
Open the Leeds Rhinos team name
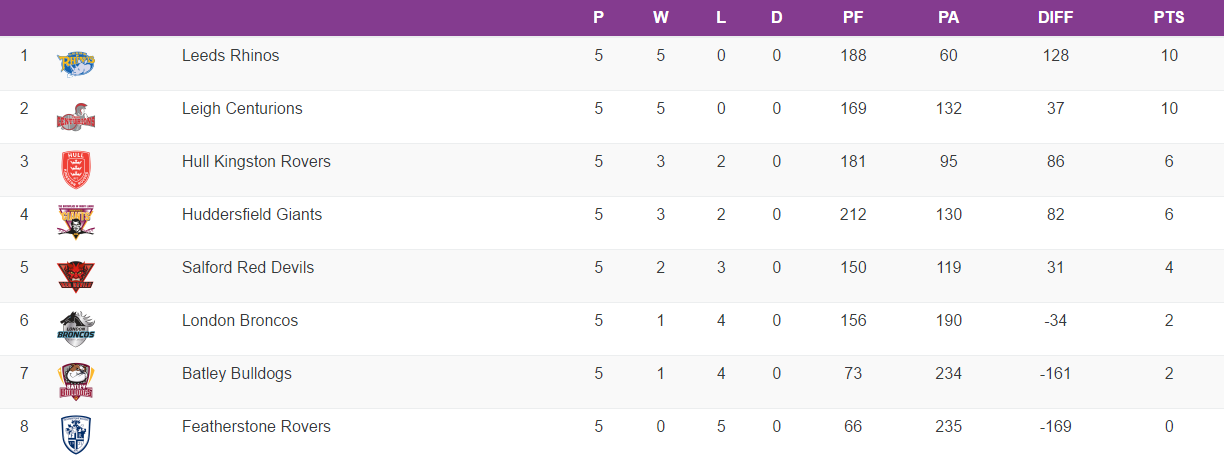[x=230, y=56]
